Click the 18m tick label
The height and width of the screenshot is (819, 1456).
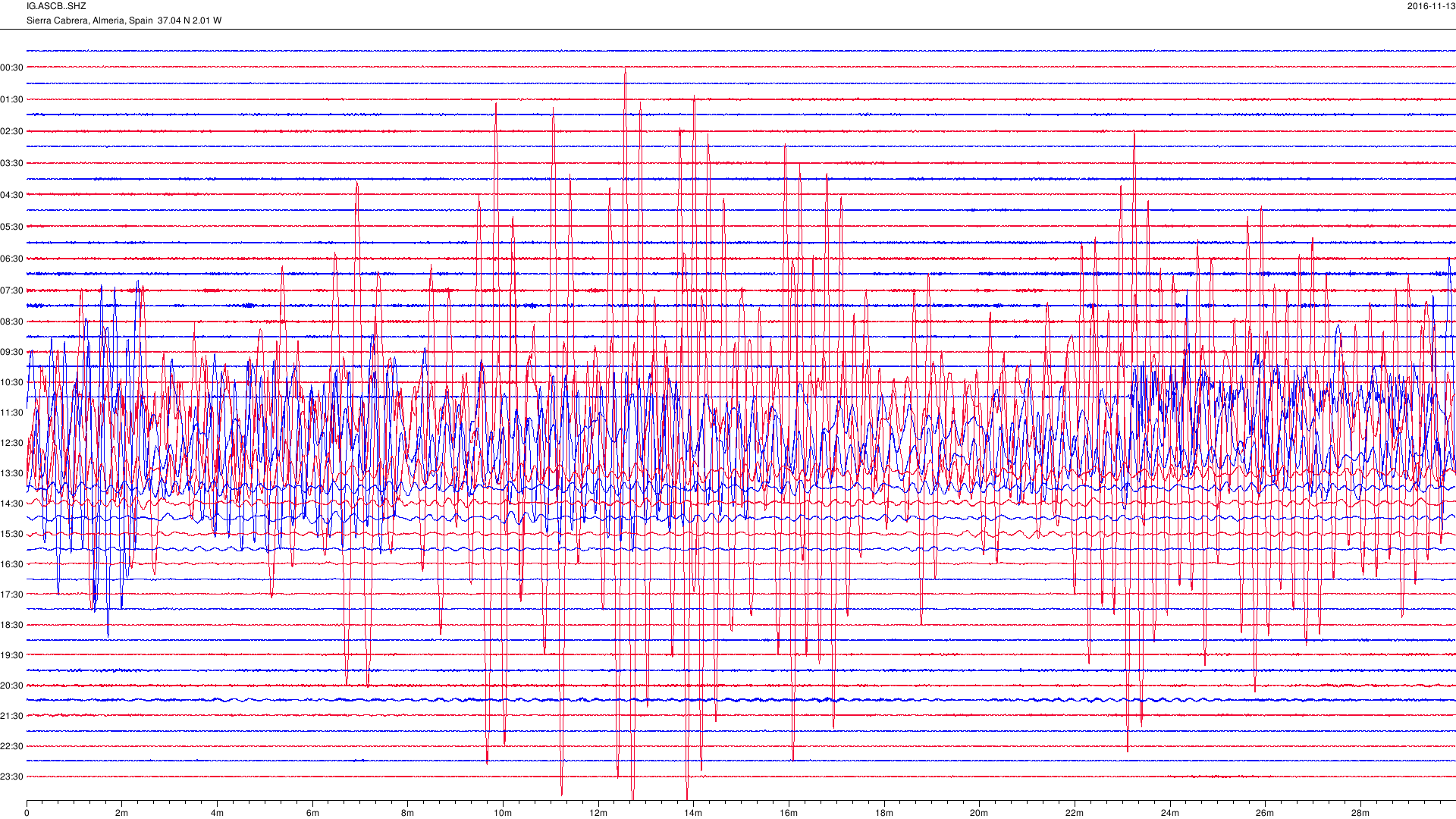coord(884,813)
